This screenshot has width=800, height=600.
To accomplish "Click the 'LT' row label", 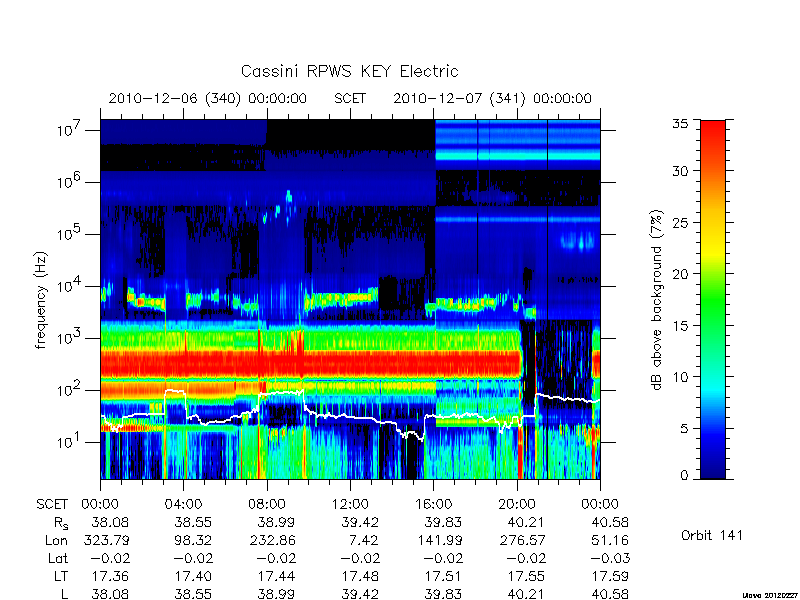I will coord(61,576).
